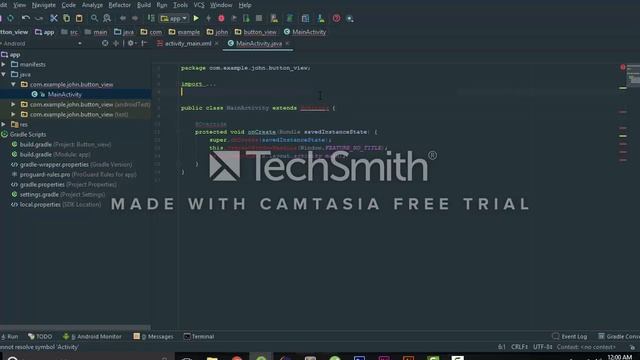The height and width of the screenshot is (360, 640).
Task: Click the Run with Coverage icon
Action: coord(234,18)
